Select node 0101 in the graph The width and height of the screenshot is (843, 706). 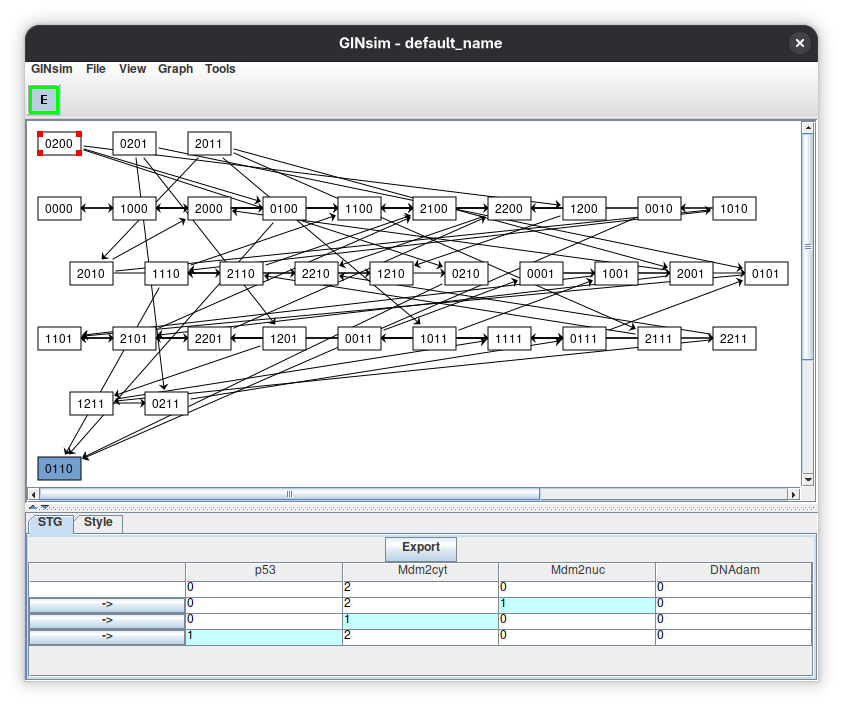[766, 274]
